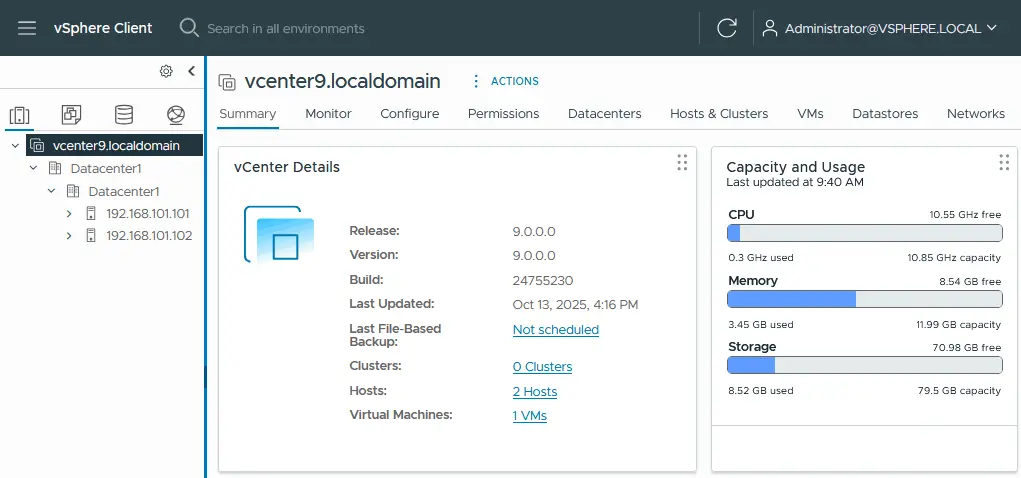Click the Capacity and Usage drag handle
Image resolution: width=1021 pixels, height=478 pixels.
(x=1004, y=163)
